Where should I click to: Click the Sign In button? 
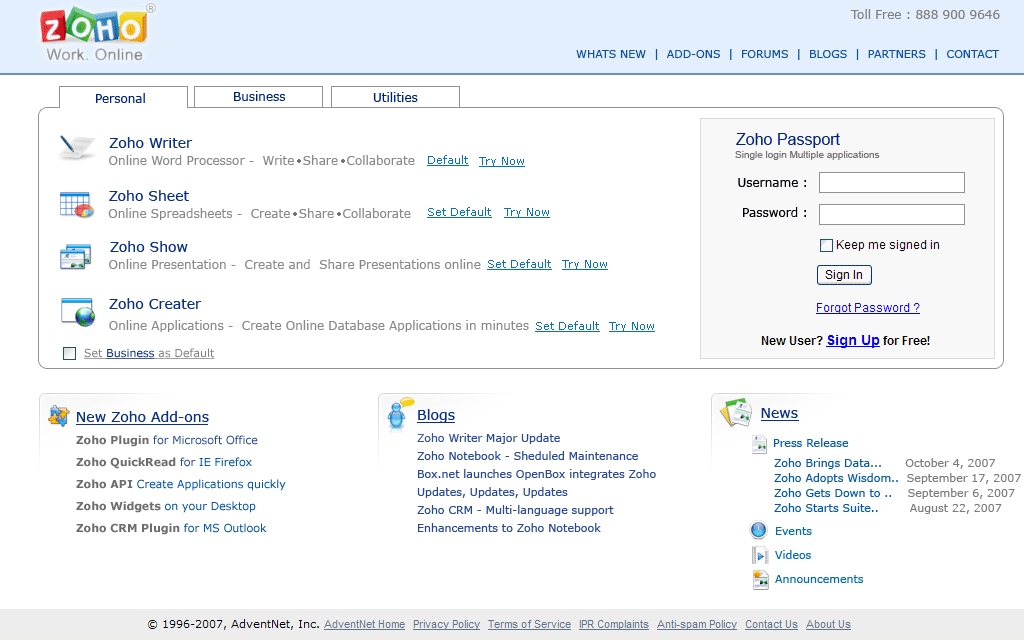click(844, 275)
